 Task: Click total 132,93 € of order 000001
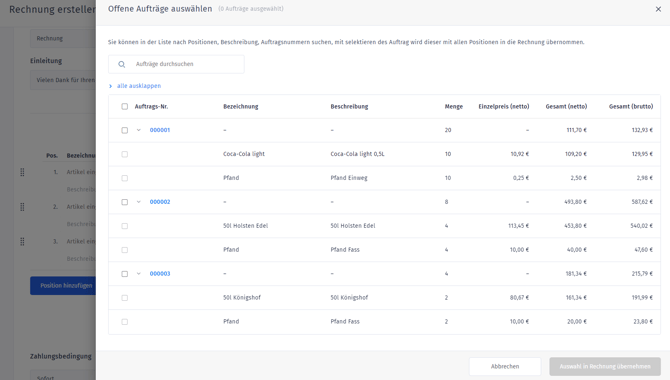(x=642, y=130)
